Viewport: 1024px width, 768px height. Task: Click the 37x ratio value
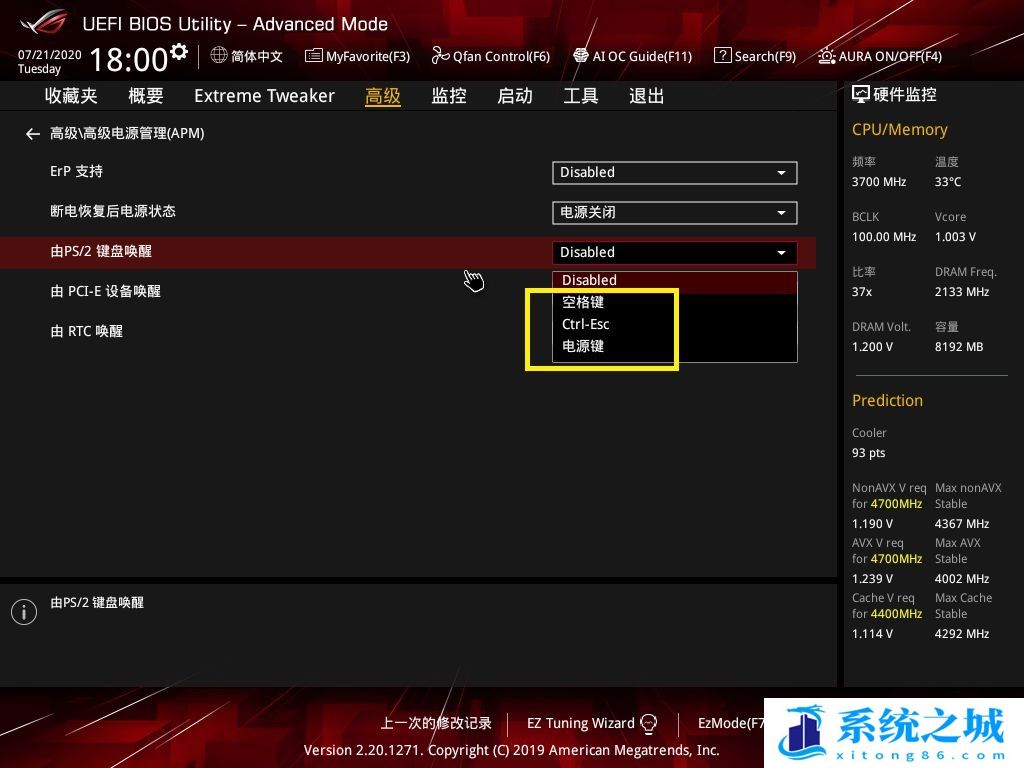(862, 292)
